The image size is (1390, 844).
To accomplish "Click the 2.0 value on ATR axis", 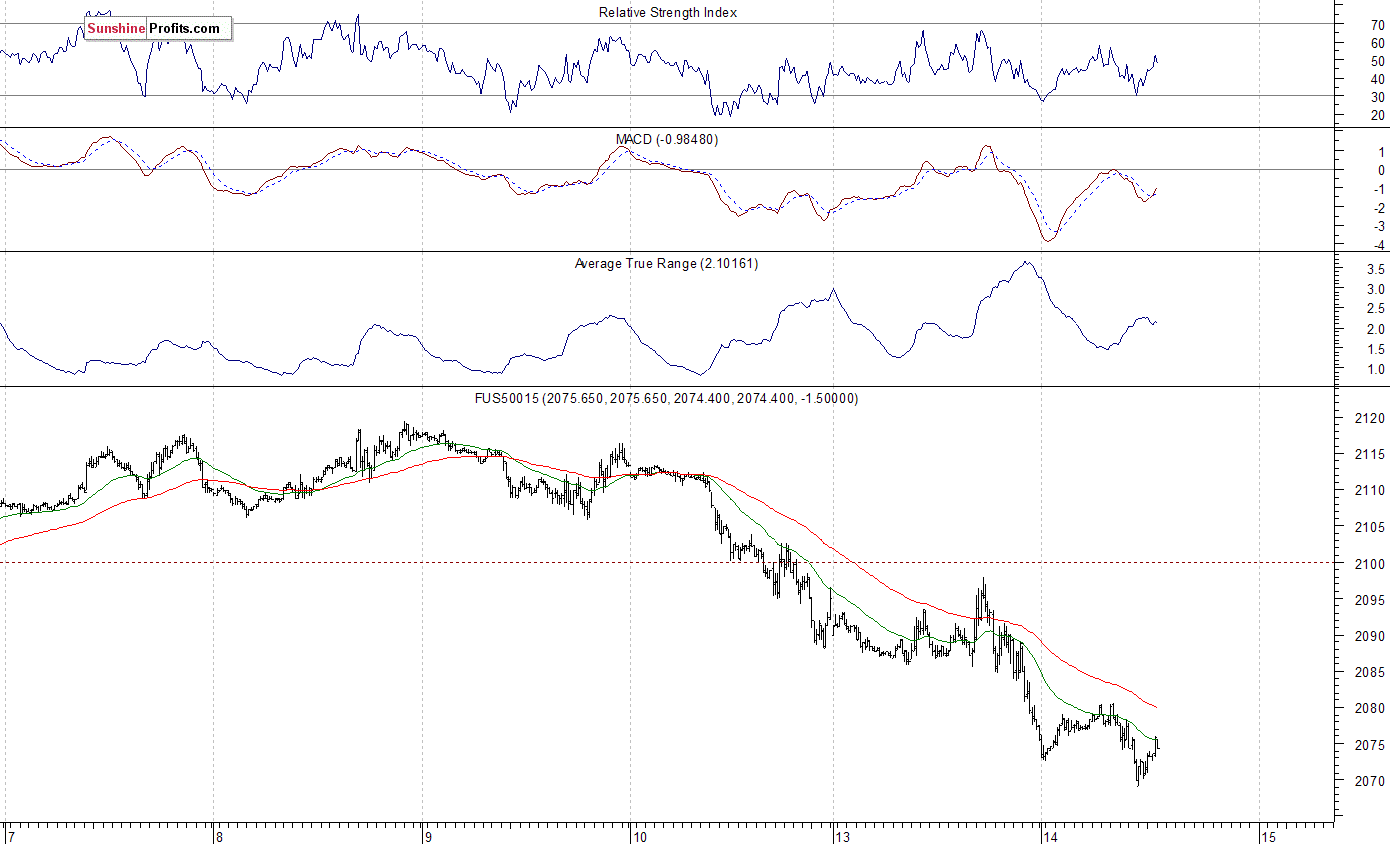I will coord(1375,329).
